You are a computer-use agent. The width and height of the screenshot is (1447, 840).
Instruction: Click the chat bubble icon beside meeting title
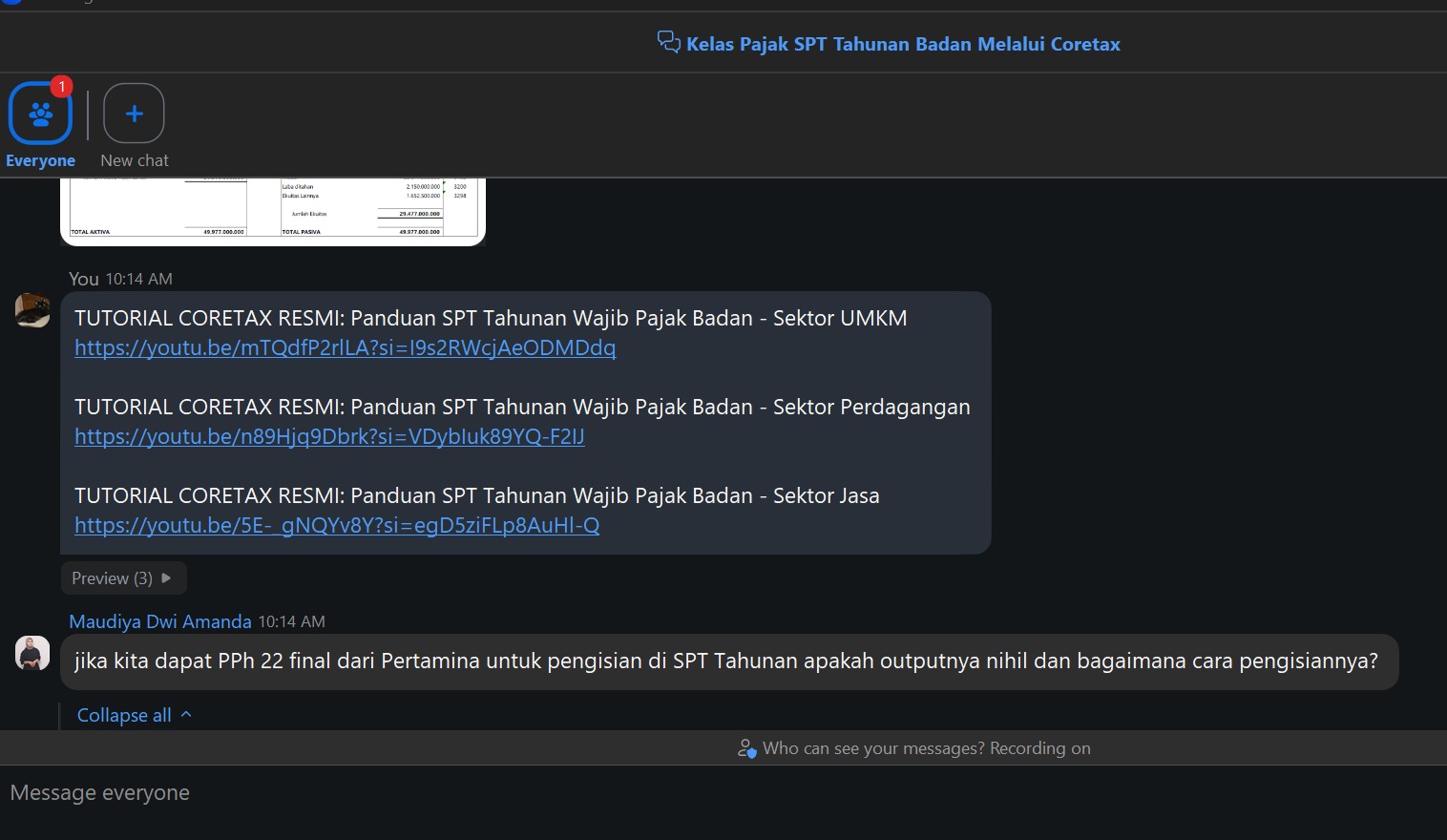click(668, 42)
